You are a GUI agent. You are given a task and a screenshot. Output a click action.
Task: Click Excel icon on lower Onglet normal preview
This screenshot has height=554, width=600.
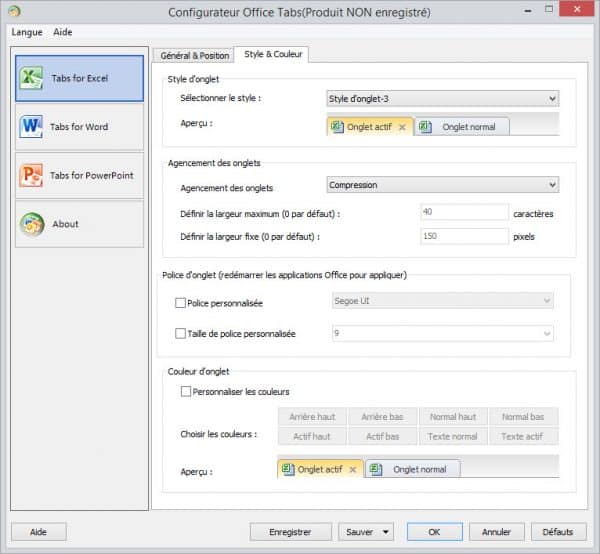coord(376,469)
